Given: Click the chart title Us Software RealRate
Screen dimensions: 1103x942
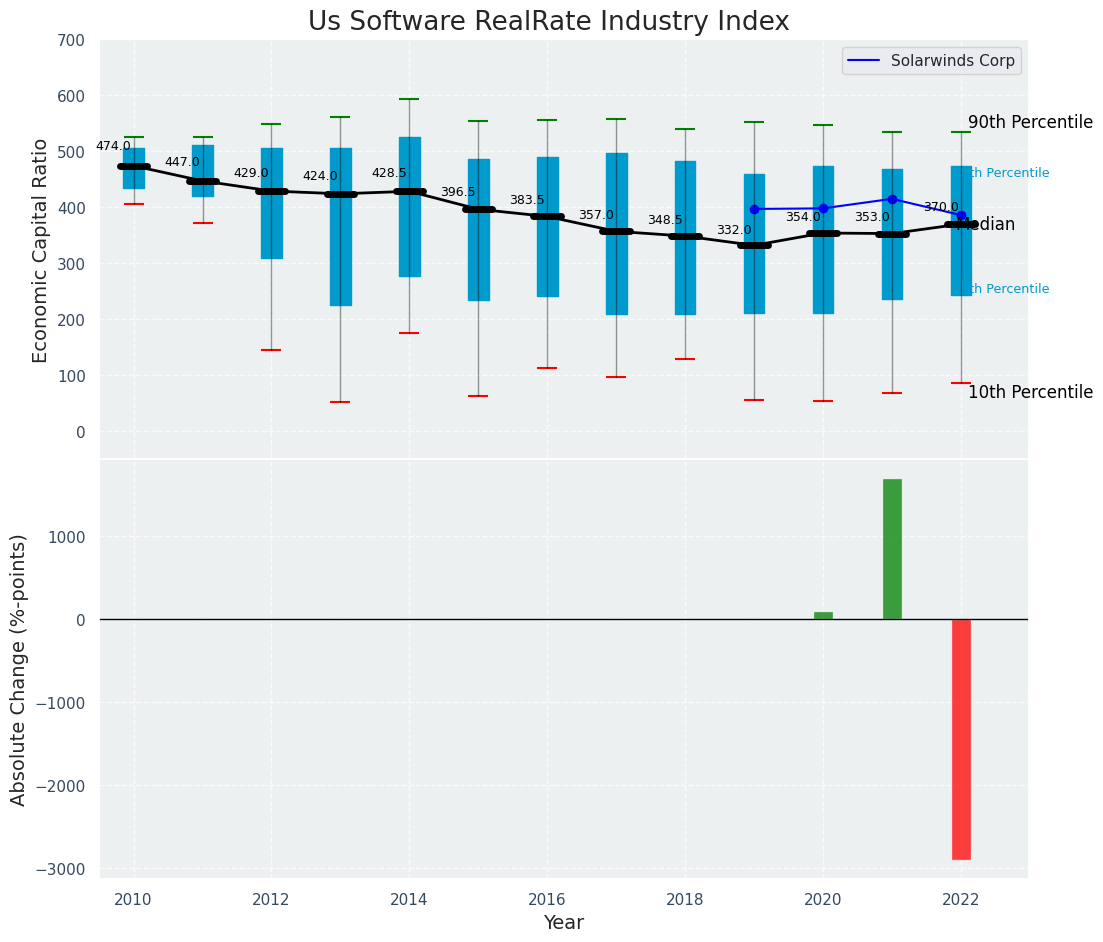Looking at the screenshot, I should click(549, 21).
